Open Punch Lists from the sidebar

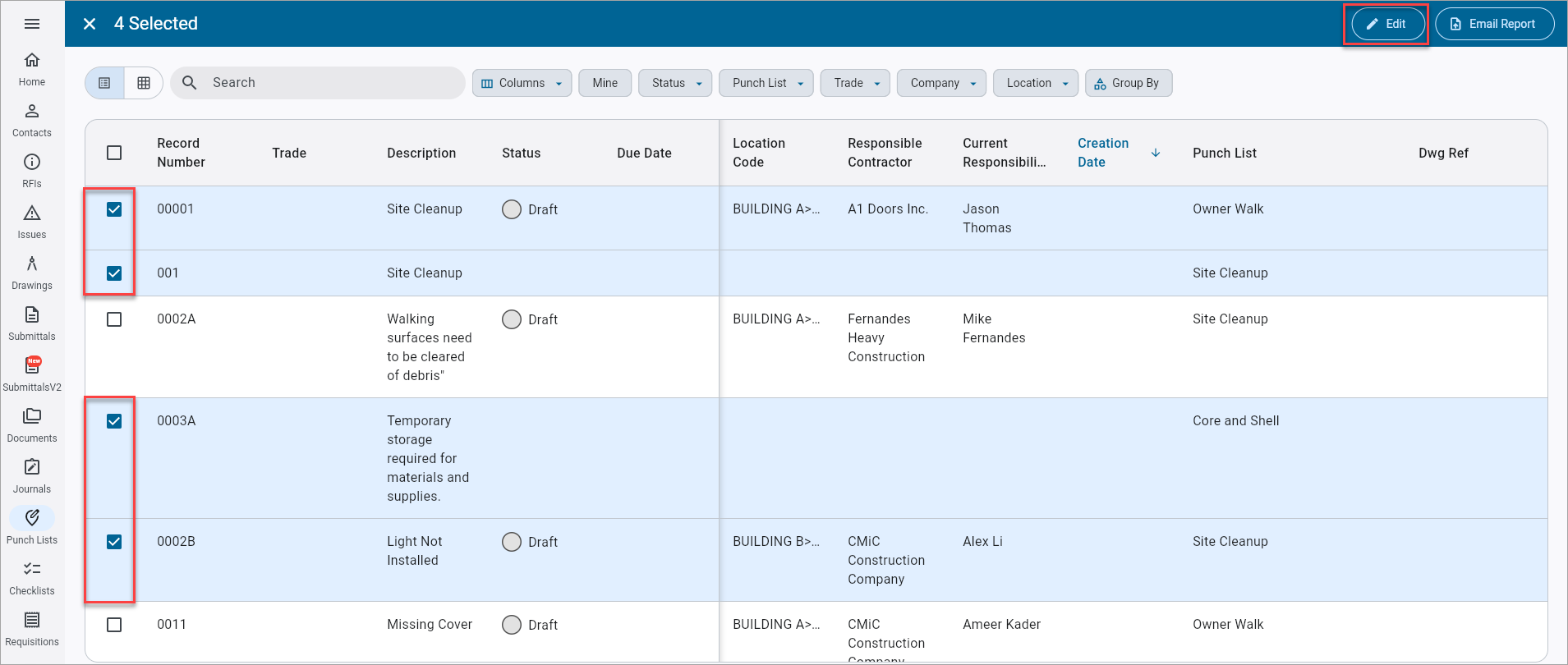point(32,527)
